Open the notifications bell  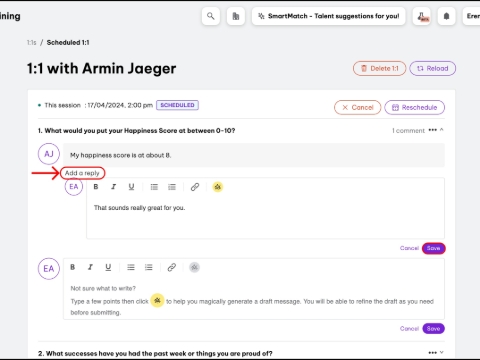(x=447, y=16)
